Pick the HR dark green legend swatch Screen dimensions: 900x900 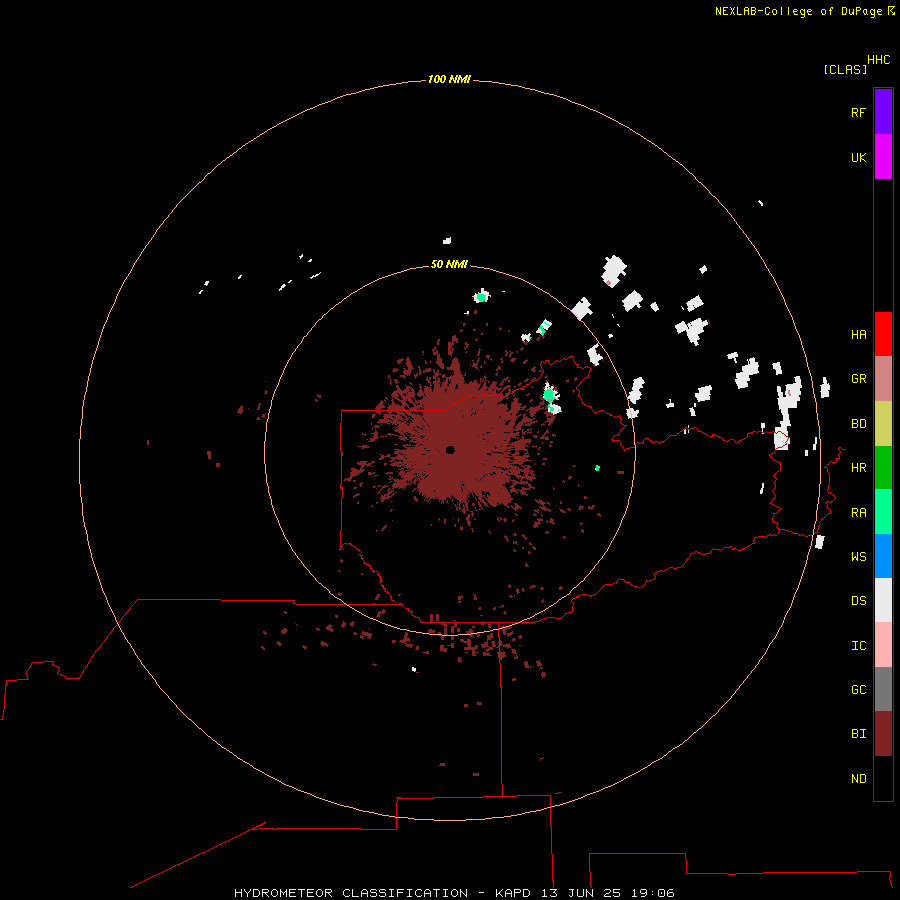coord(883,468)
